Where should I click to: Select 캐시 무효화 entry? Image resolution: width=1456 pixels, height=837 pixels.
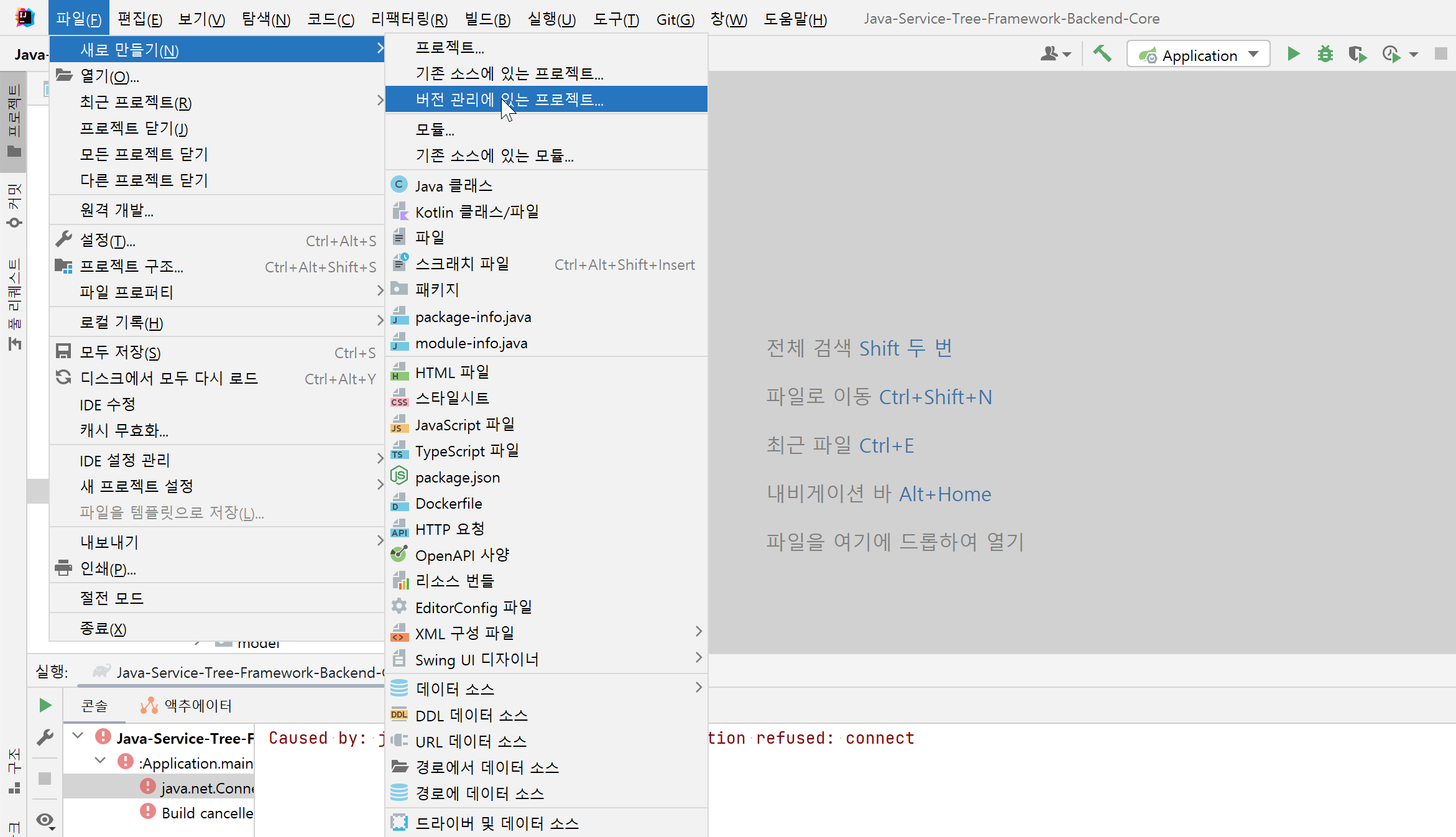pyautogui.click(x=217, y=430)
